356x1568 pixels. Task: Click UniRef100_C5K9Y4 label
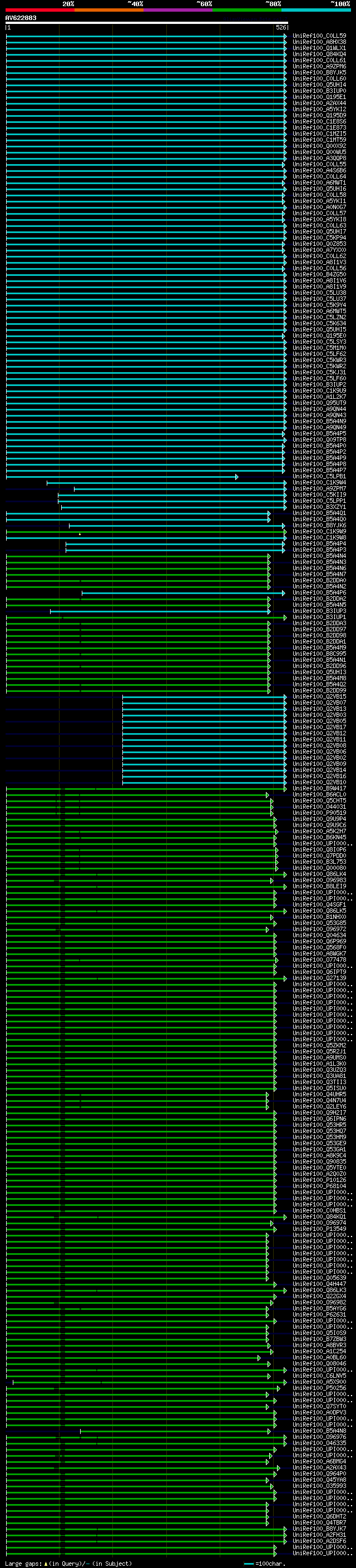[319, 305]
